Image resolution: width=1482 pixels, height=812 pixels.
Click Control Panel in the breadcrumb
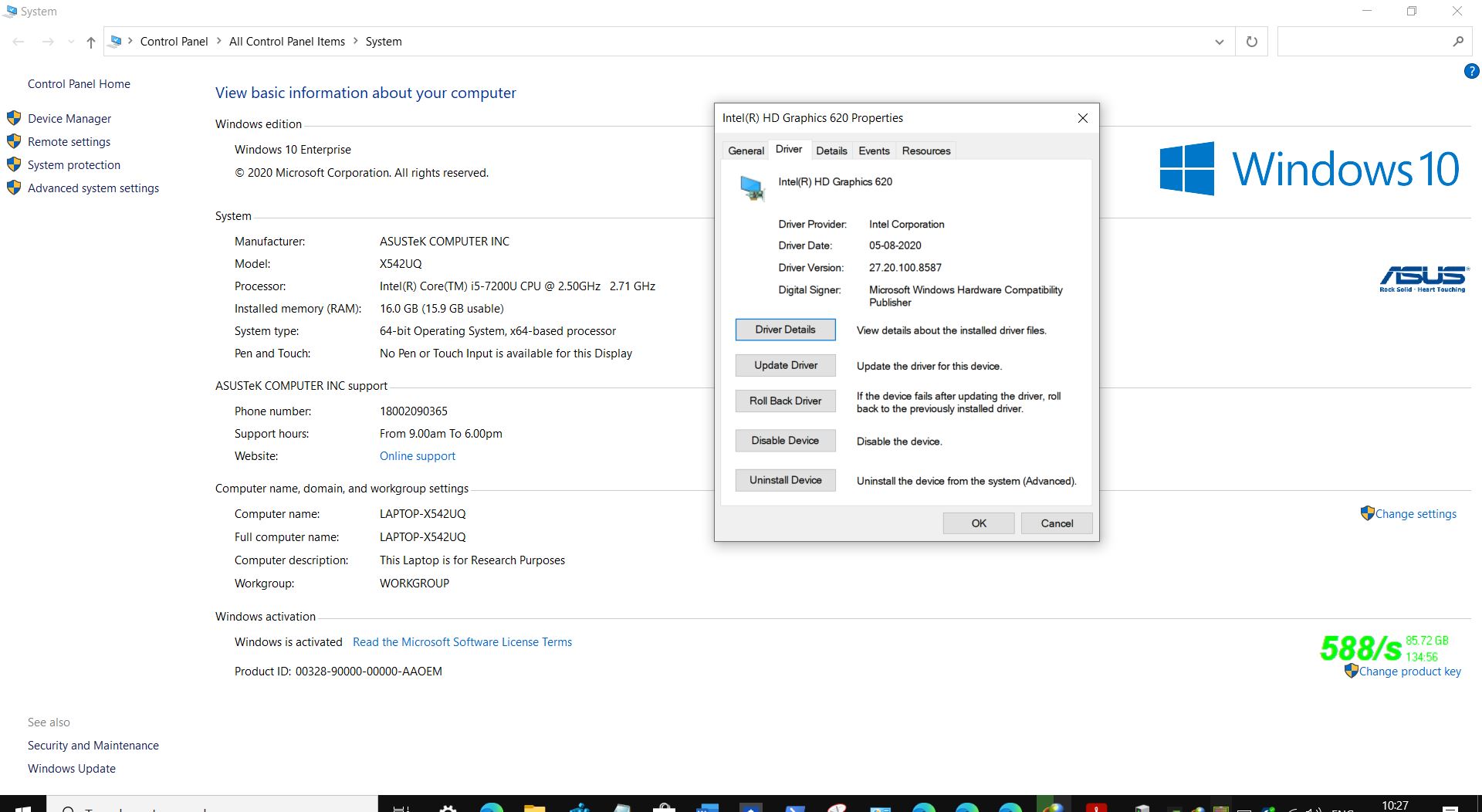tap(174, 42)
